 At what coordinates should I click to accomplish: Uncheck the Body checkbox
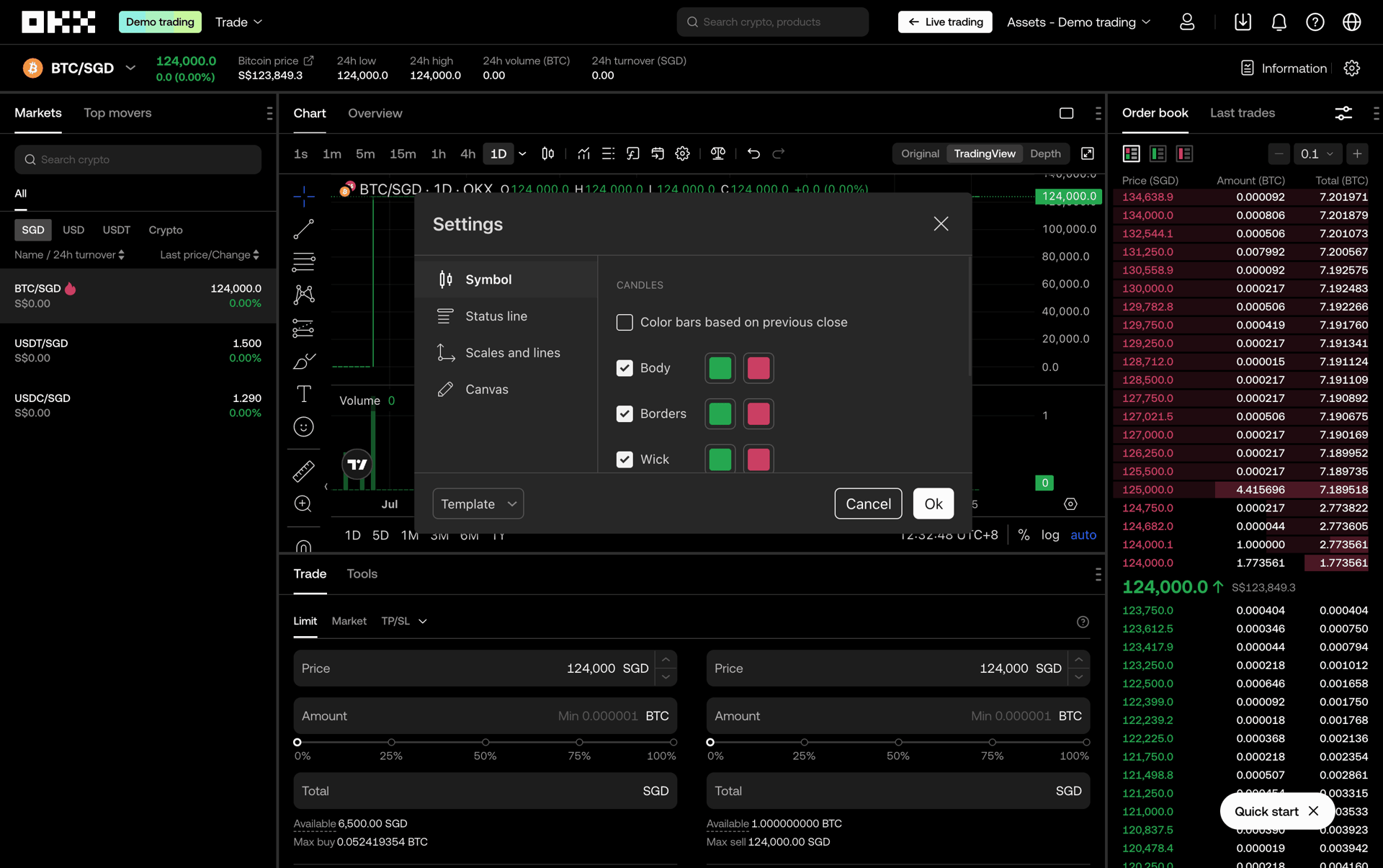(x=625, y=368)
